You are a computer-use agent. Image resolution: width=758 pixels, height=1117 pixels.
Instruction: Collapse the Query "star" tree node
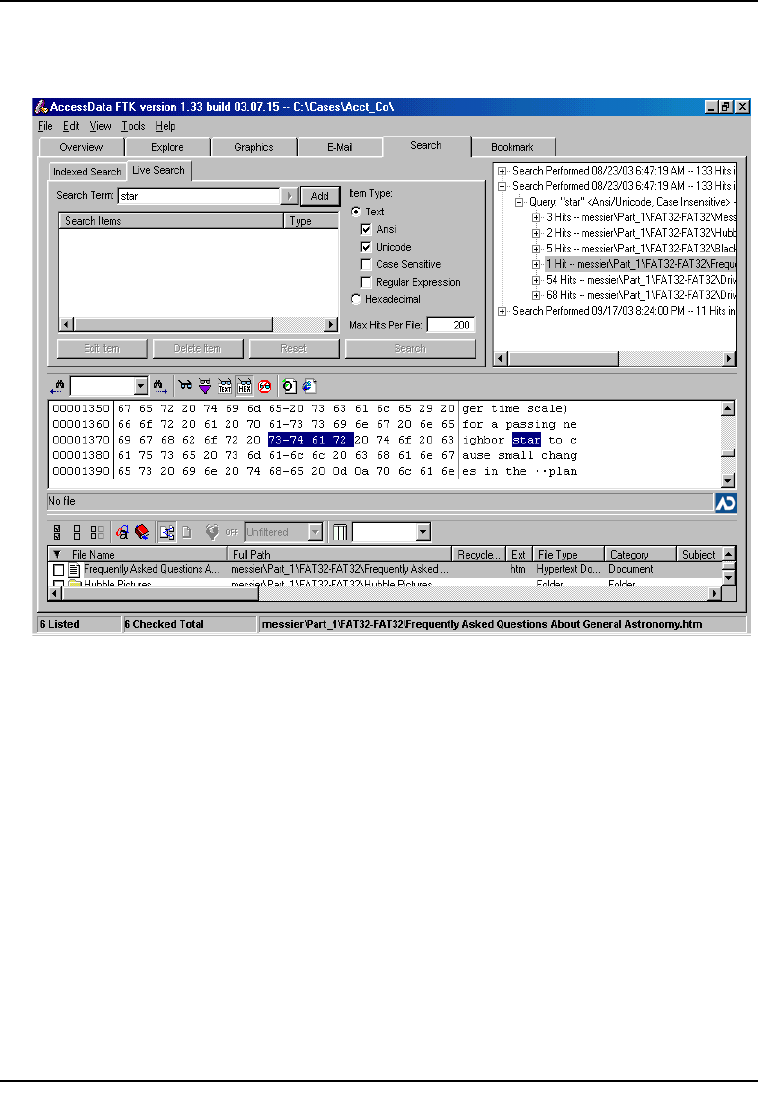pos(519,202)
